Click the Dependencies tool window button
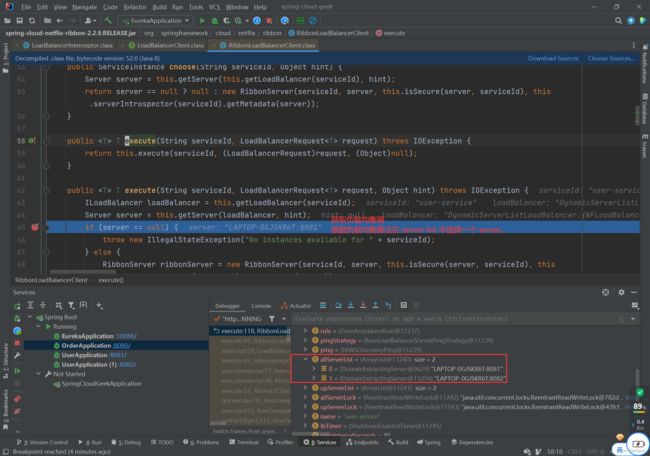The width and height of the screenshot is (650, 456). pyautogui.click(x=472, y=442)
